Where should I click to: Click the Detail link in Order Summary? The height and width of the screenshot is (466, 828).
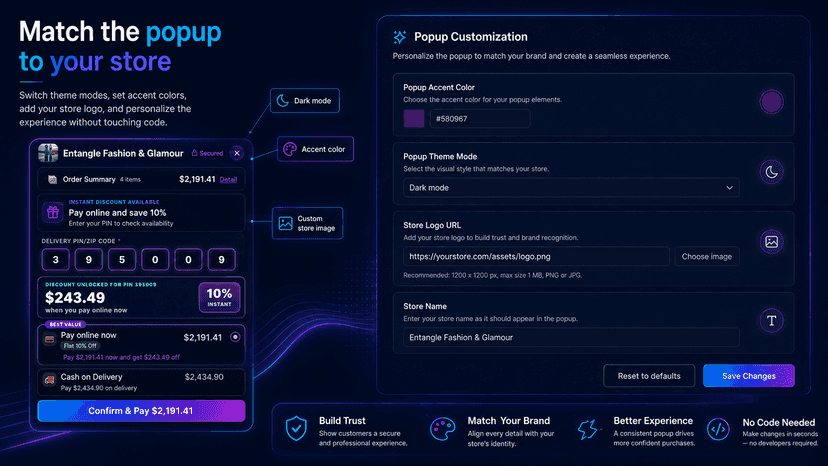[x=228, y=180]
